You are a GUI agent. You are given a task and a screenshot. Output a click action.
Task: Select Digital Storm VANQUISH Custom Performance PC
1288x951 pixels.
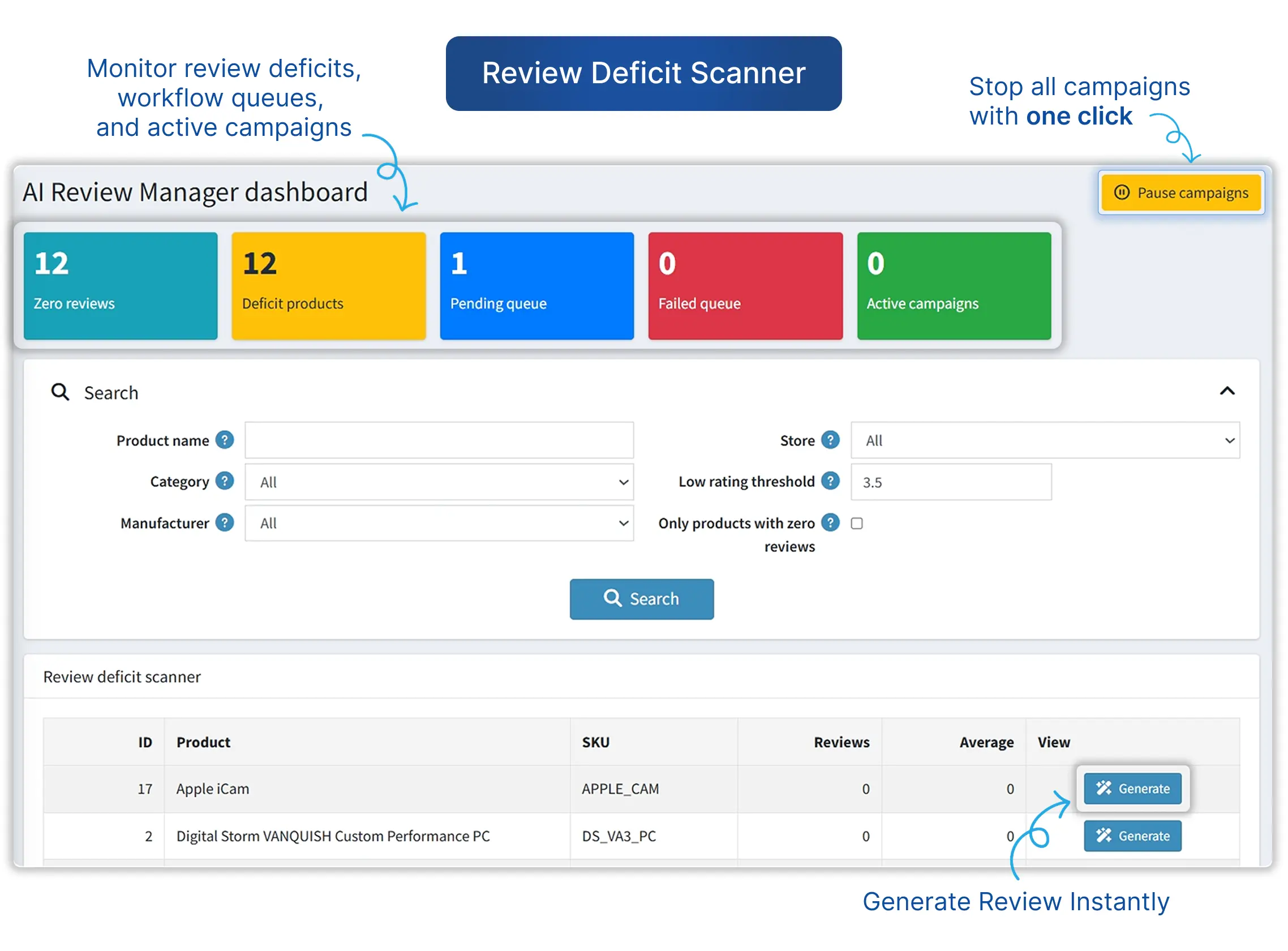[x=333, y=837]
